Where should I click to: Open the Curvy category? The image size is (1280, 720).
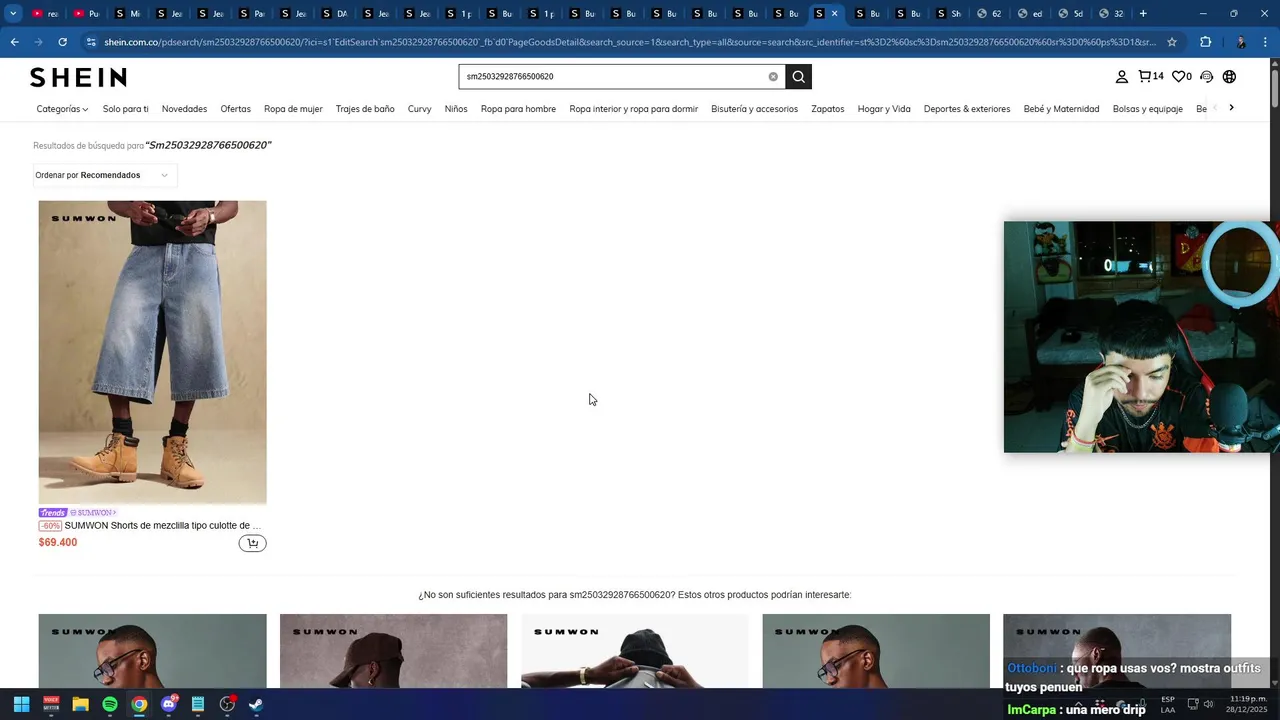tap(419, 109)
